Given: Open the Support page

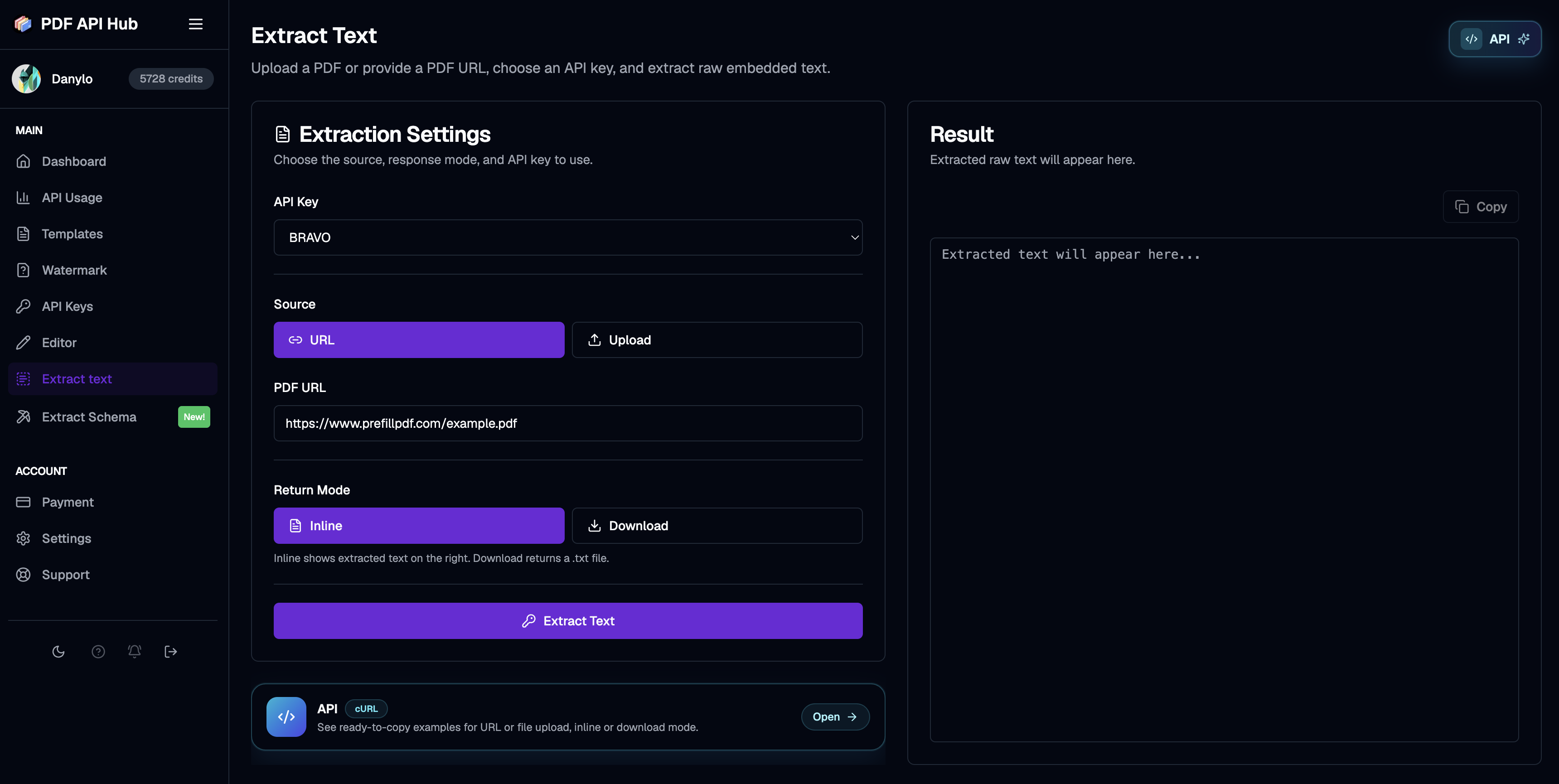Looking at the screenshot, I should coord(112,575).
